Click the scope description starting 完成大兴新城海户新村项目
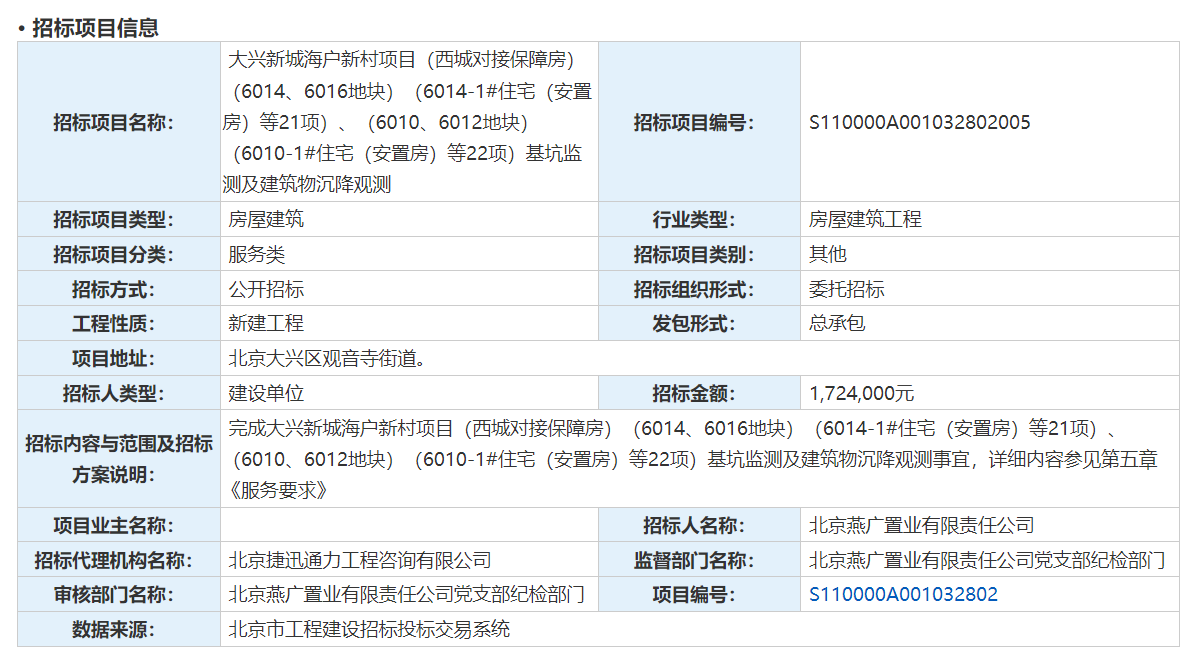 (693, 459)
